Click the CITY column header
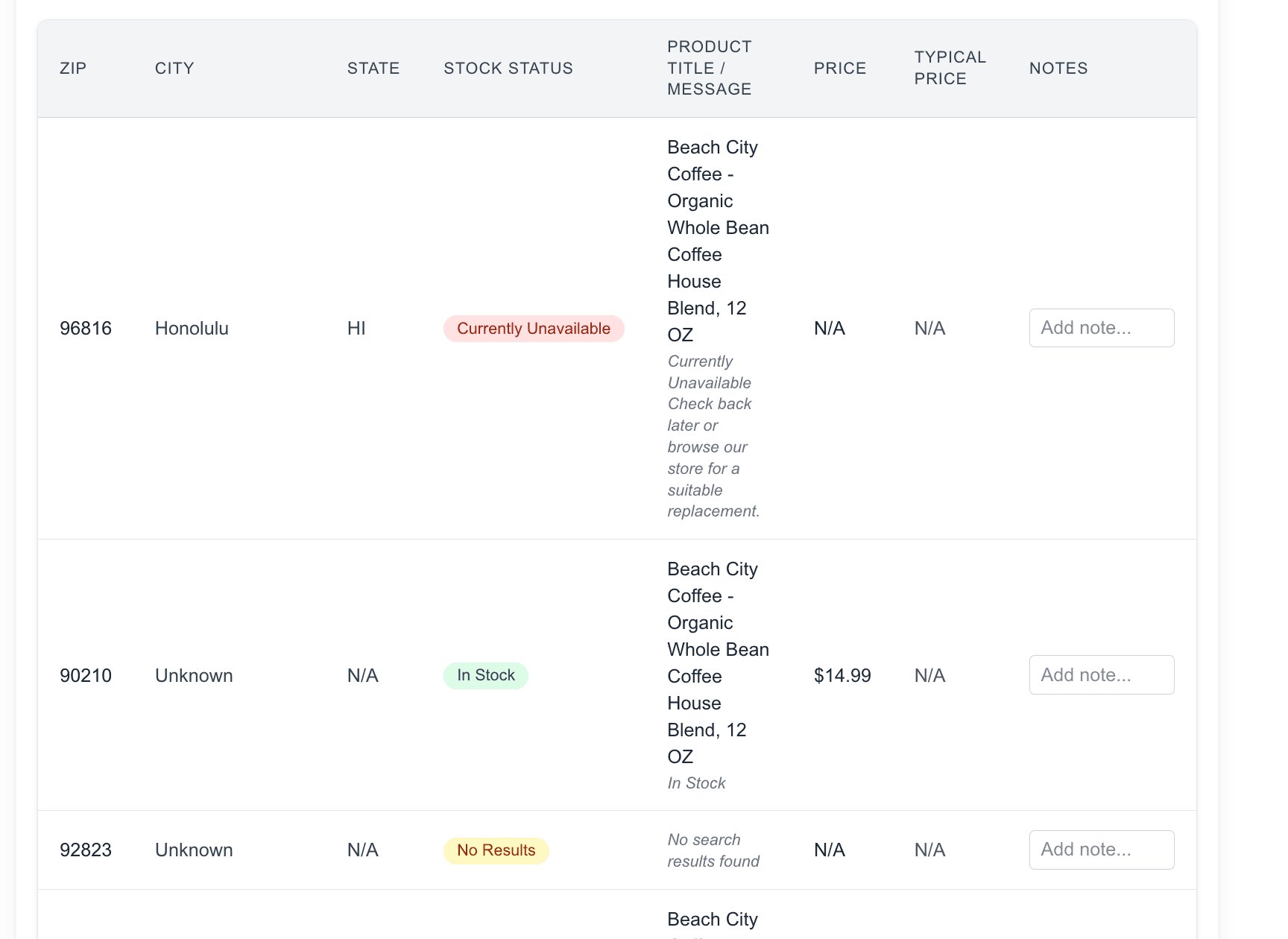This screenshot has width=1288, height=939. (174, 68)
